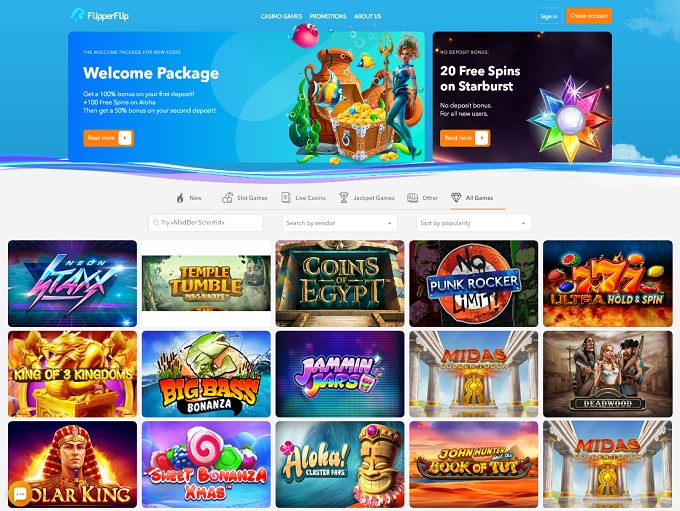Focus the MadDer Scientist game search field
680x511 pixels.
pyautogui.click(x=206, y=223)
